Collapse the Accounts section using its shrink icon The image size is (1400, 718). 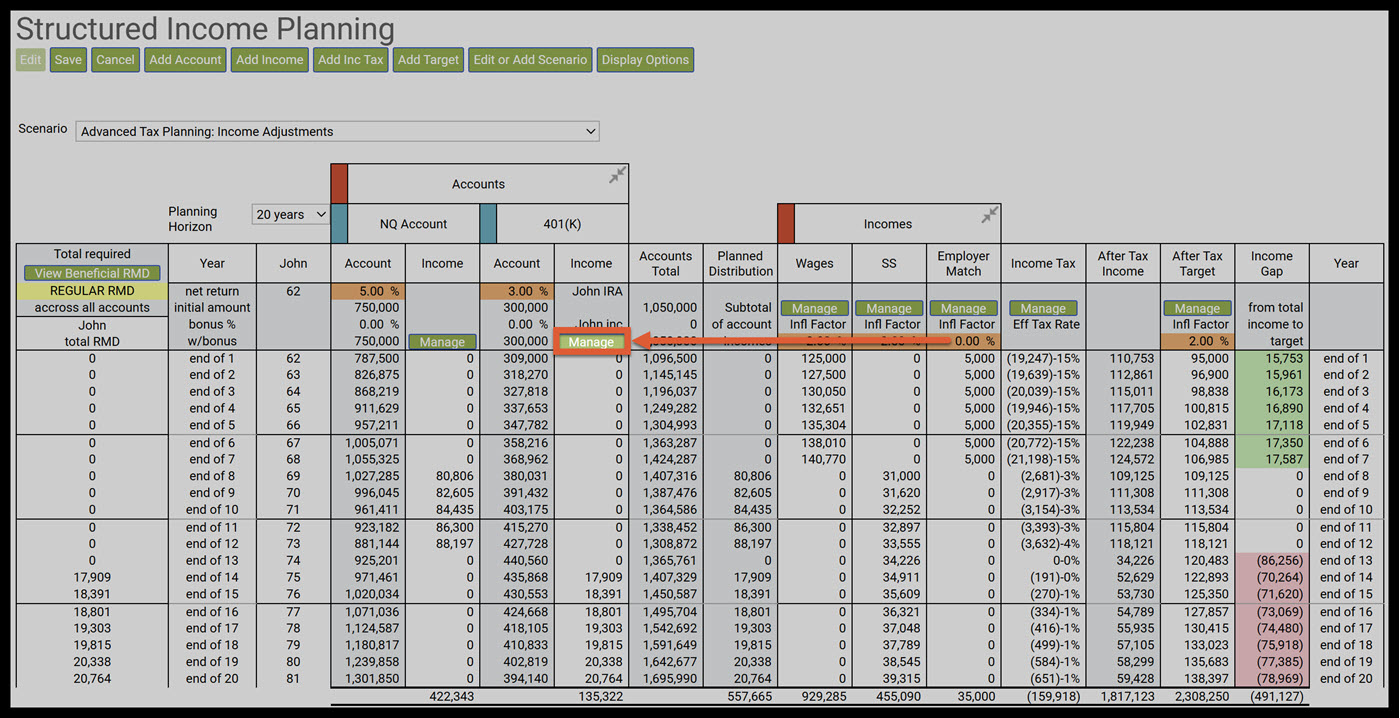pyautogui.click(x=617, y=175)
